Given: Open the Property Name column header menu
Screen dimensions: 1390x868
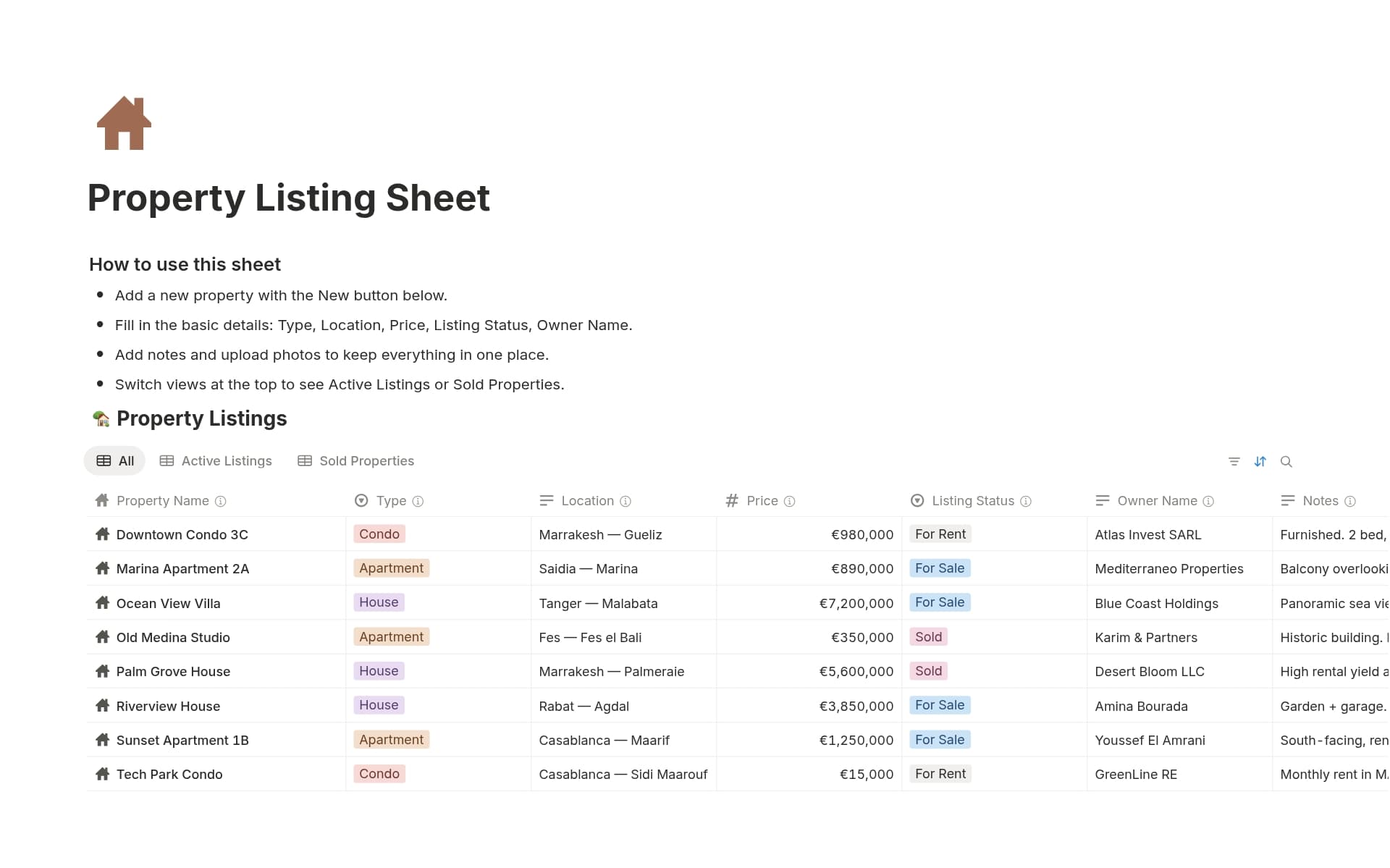Looking at the screenshot, I should 161,500.
